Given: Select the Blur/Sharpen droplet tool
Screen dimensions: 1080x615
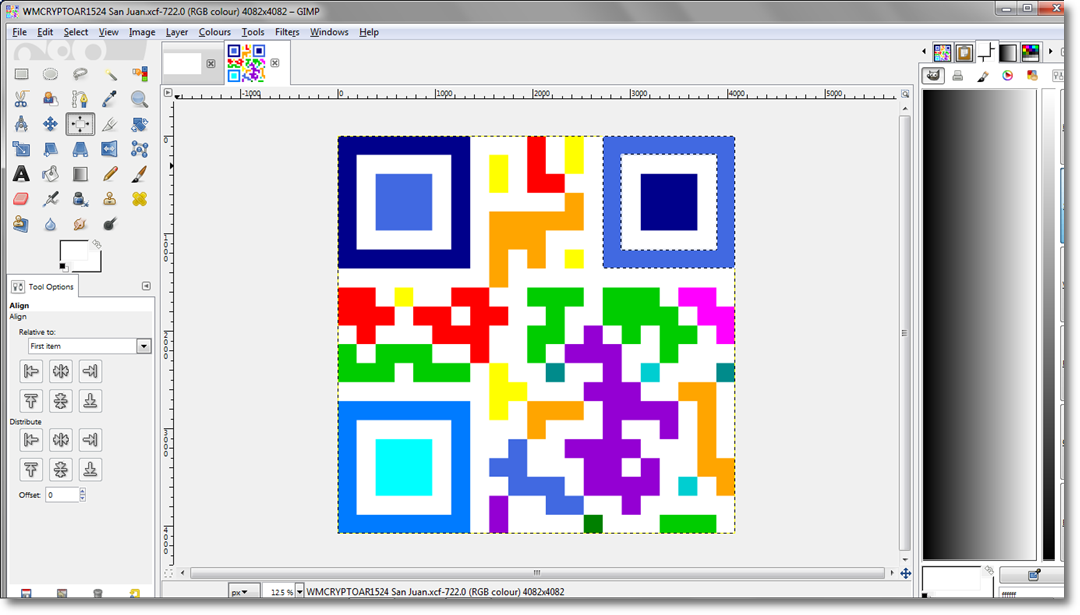Looking at the screenshot, I should [x=50, y=224].
